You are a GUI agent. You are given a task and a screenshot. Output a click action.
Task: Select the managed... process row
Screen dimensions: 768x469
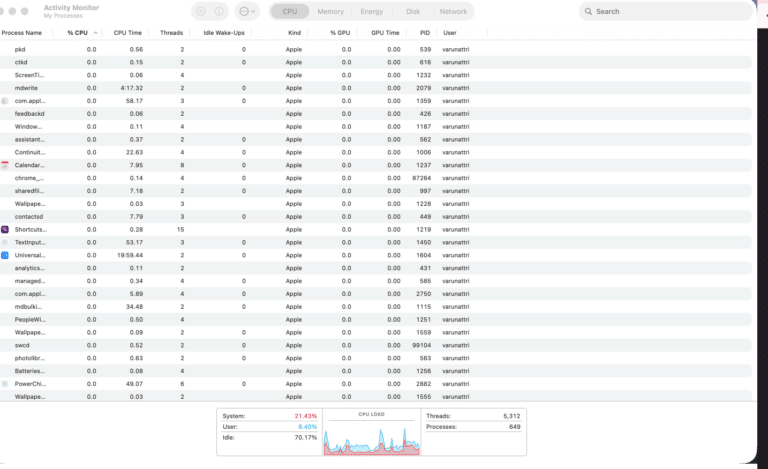[x=376, y=281]
